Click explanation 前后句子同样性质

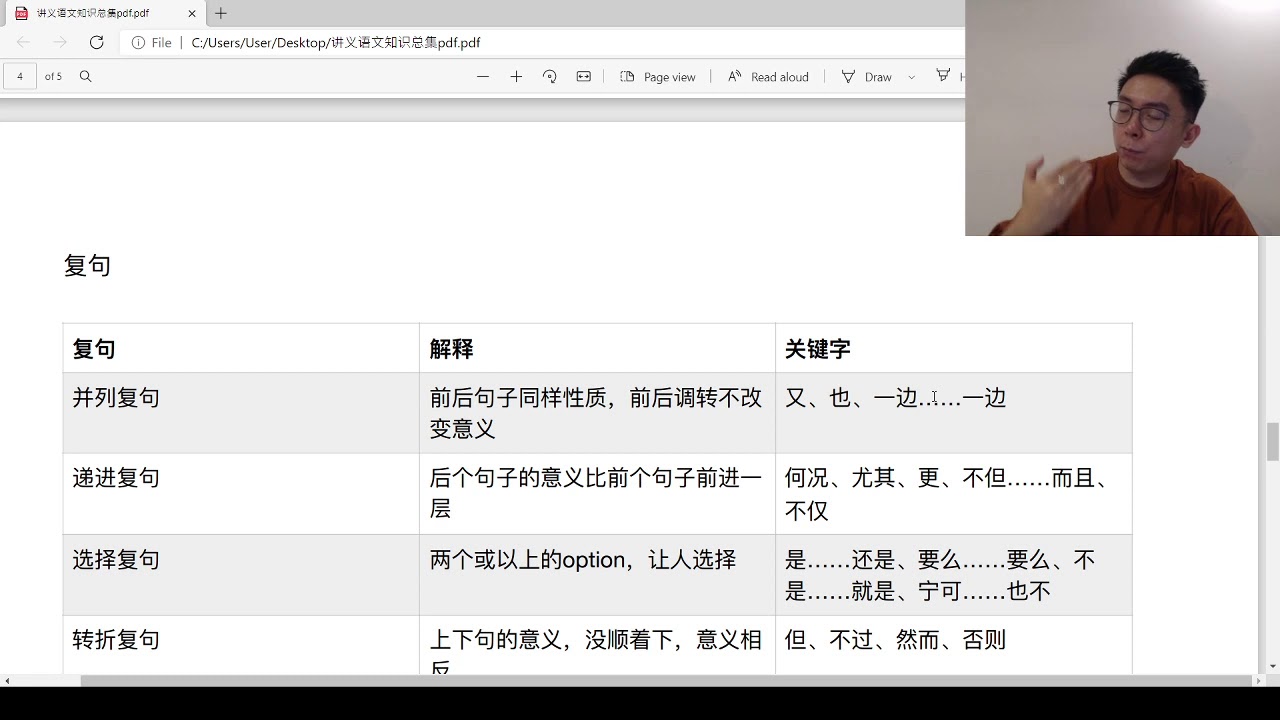coord(518,397)
